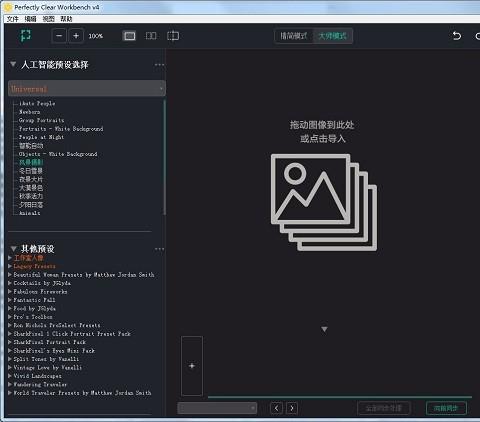Expand Beautiful Woman Presets by Matthew Jordan Smith
Screen dimensions: 480x422
pyautogui.click(x=10, y=274)
